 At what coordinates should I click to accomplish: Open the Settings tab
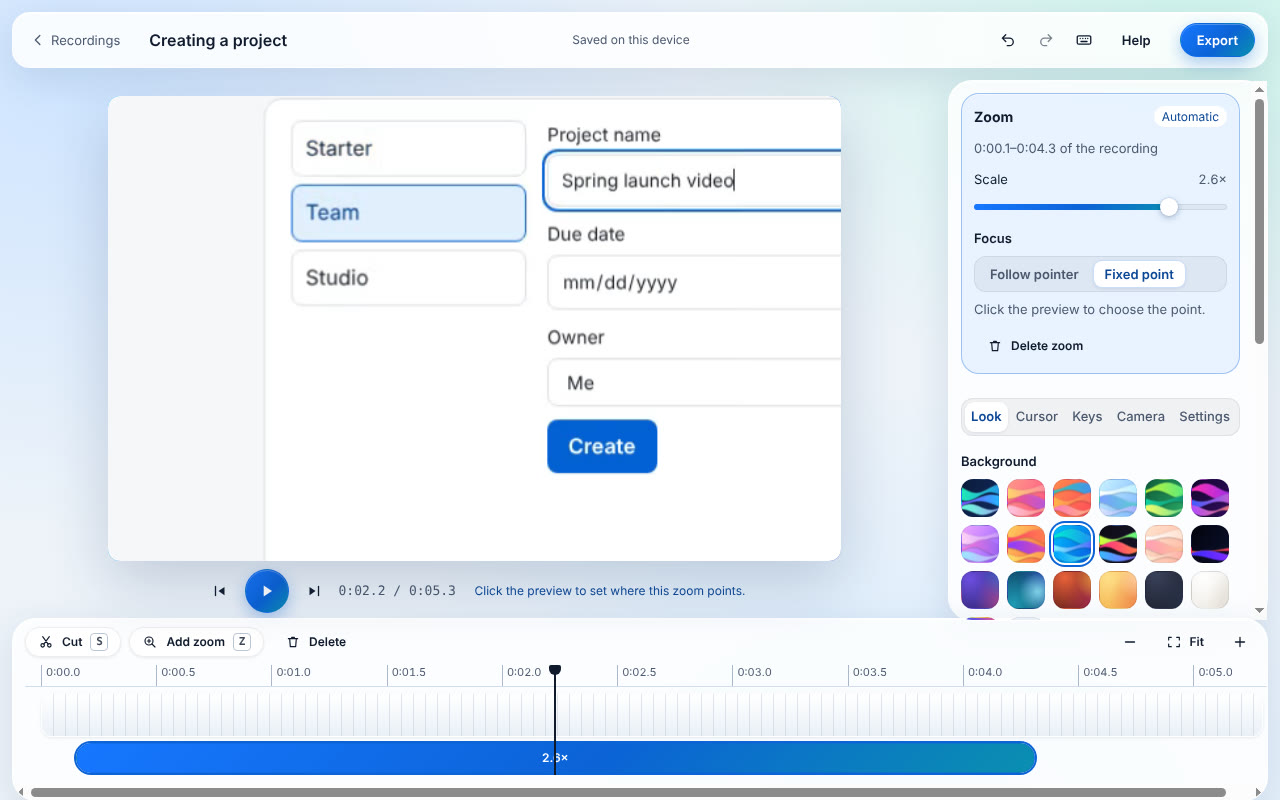(x=1204, y=417)
